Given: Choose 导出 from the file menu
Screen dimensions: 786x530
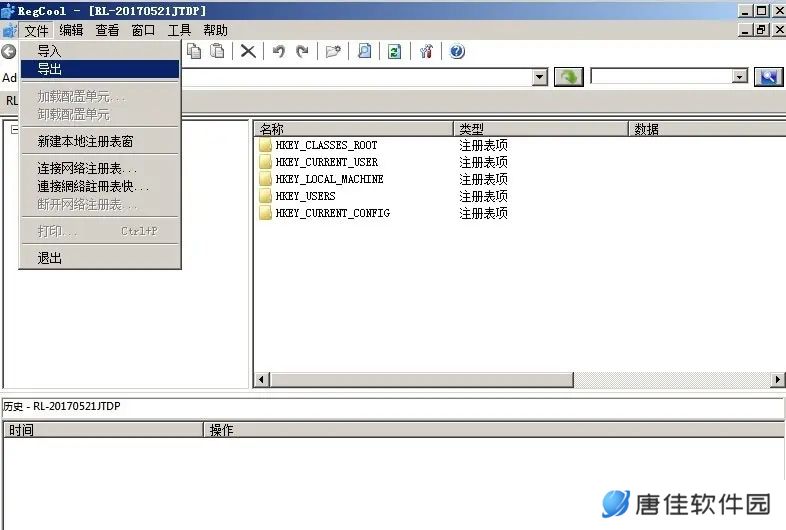Looking at the screenshot, I should [100, 69].
